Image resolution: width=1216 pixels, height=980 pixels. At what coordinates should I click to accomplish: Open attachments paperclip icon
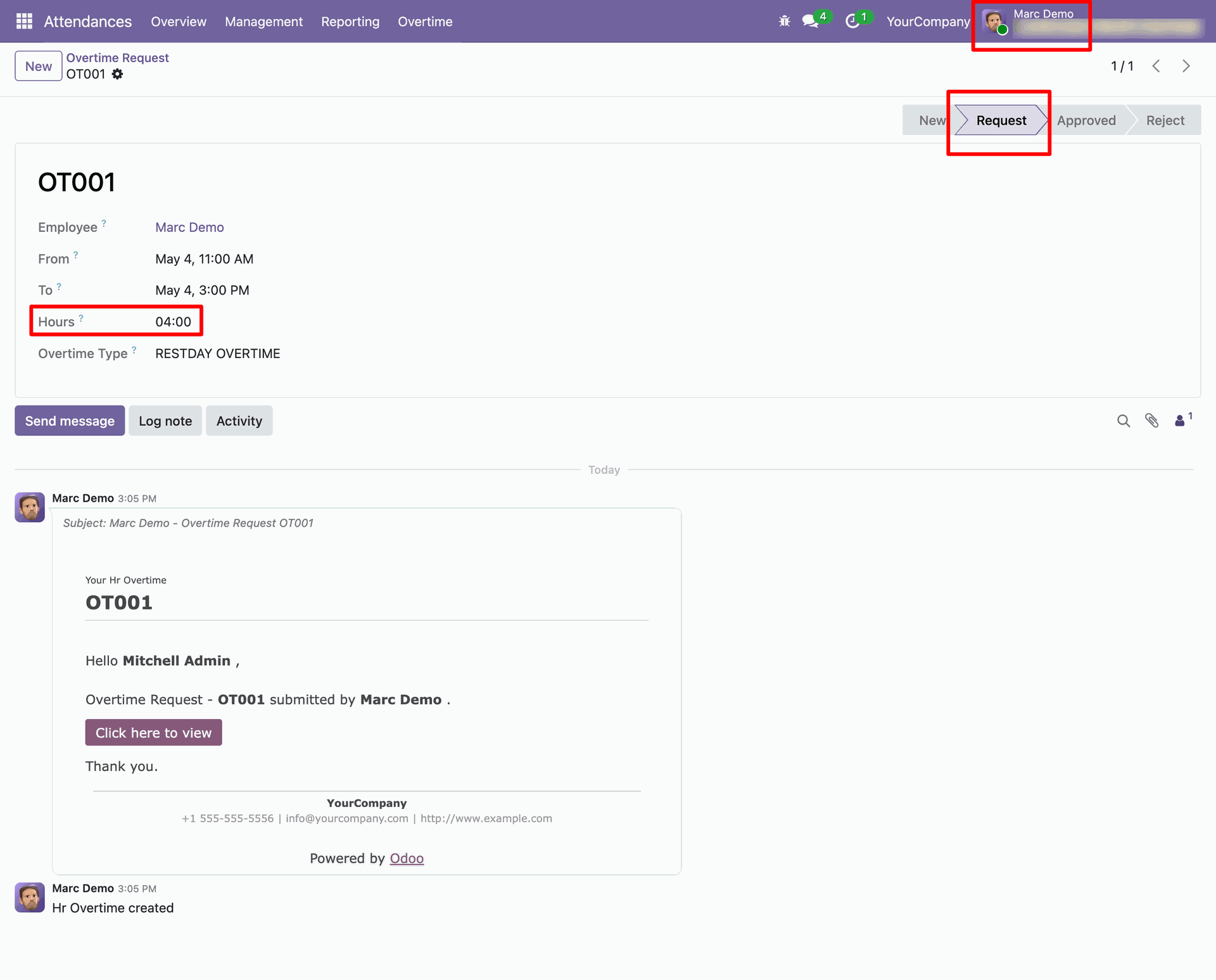coord(1151,421)
